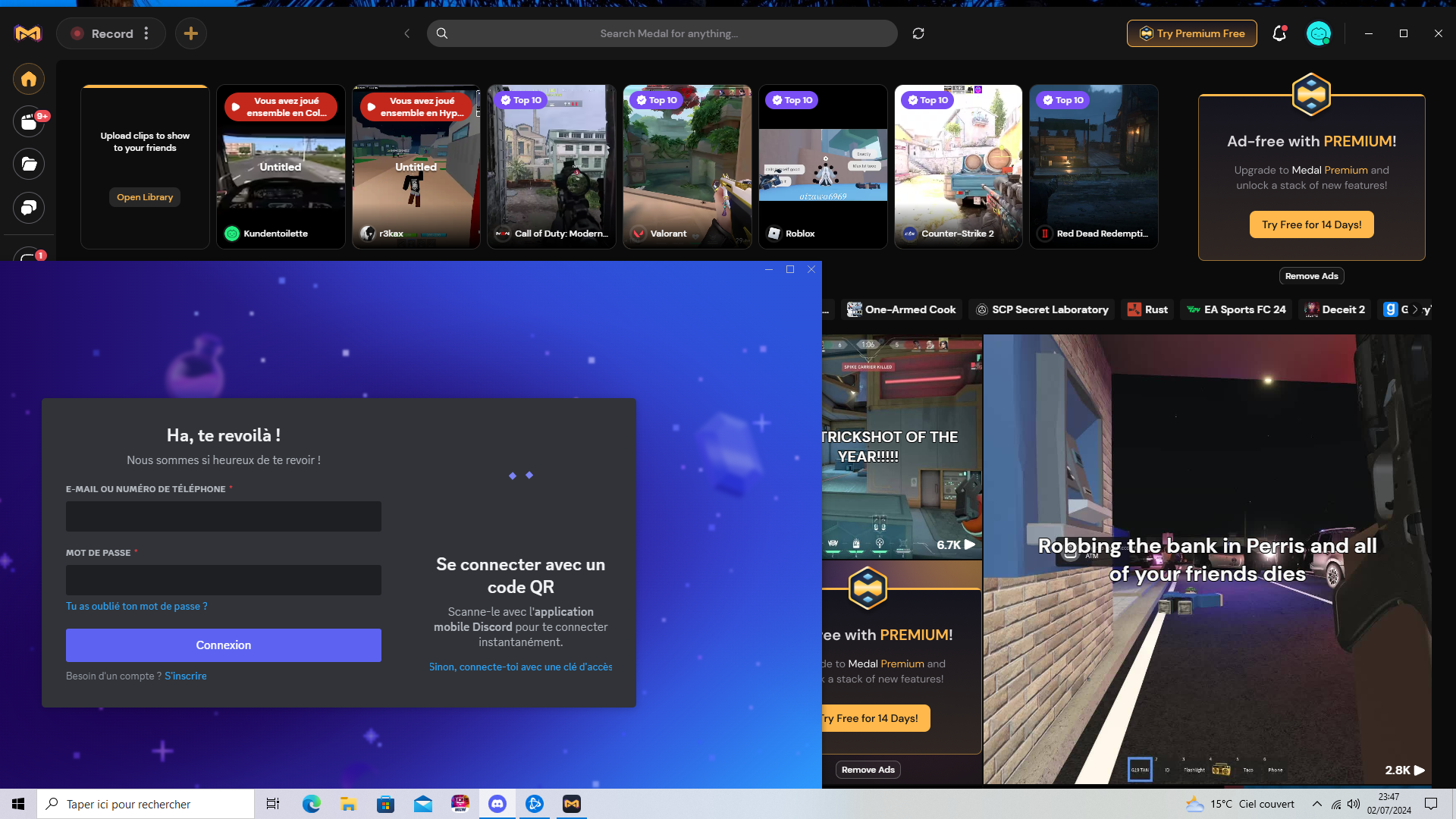Click the e-mail or phone input field
Viewport: 1456px width, 819px height.
(223, 516)
